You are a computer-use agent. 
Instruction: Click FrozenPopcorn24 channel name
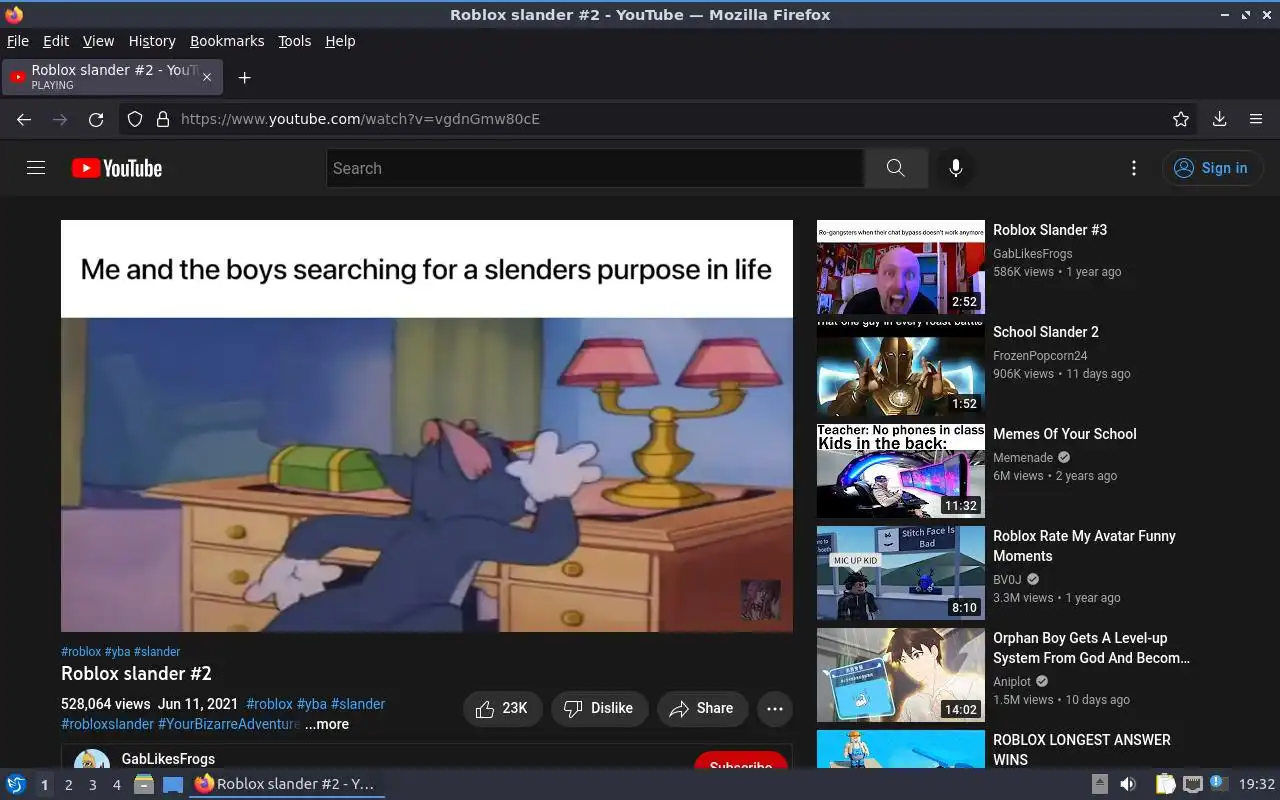click(x=1040, y=356)
